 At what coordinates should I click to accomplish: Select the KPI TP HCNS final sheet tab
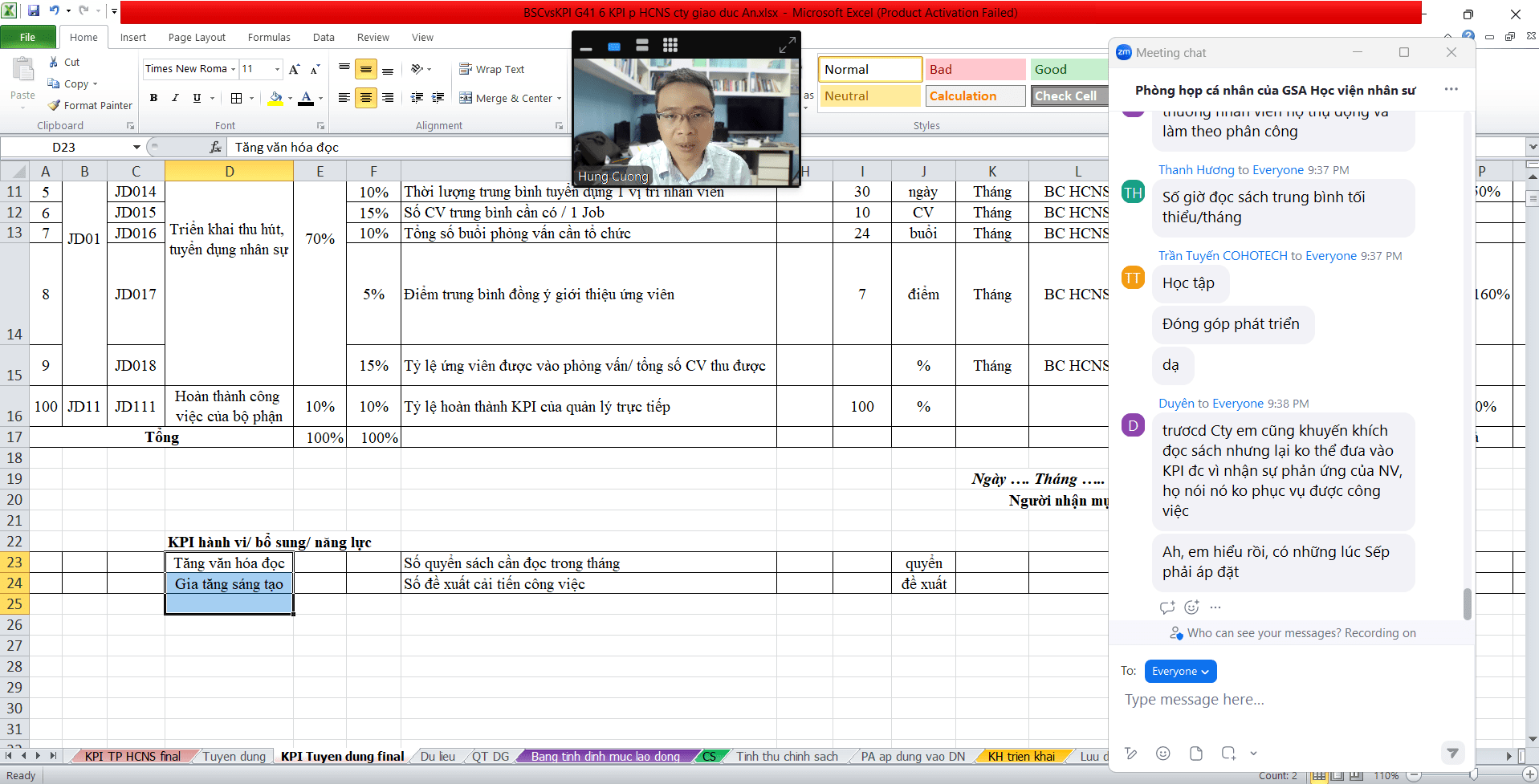pos(132,756)
